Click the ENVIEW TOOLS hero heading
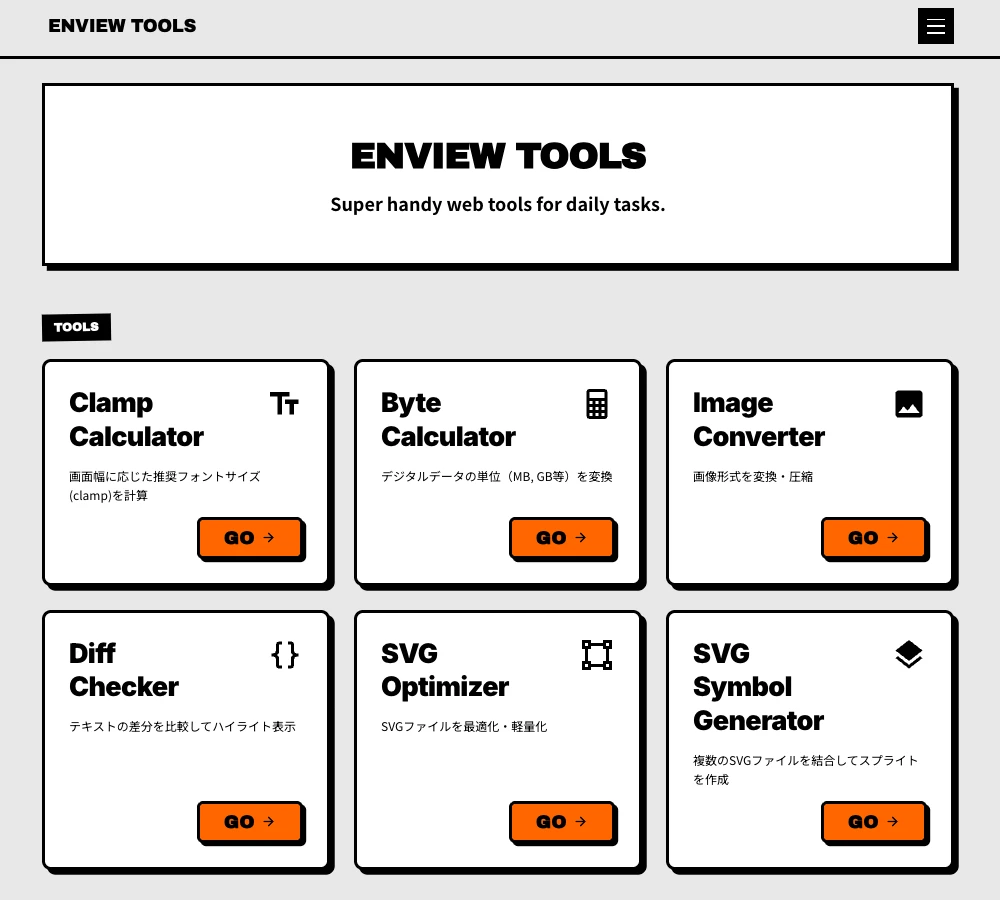This screenshot has width=1000, height=900. click(x=498, y=155)
